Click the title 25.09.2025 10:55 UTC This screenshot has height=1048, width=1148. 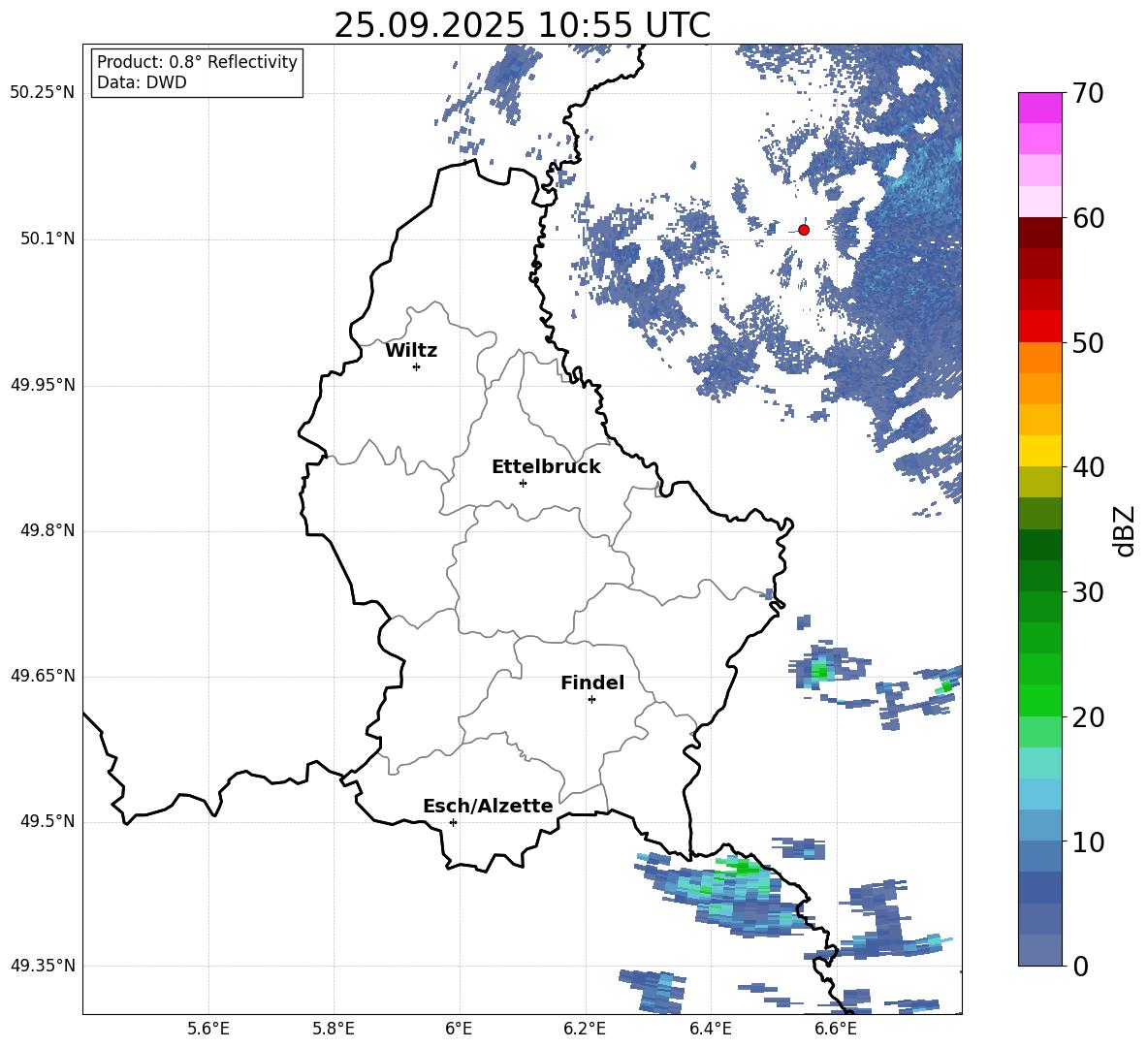click(x=522, y=25)
